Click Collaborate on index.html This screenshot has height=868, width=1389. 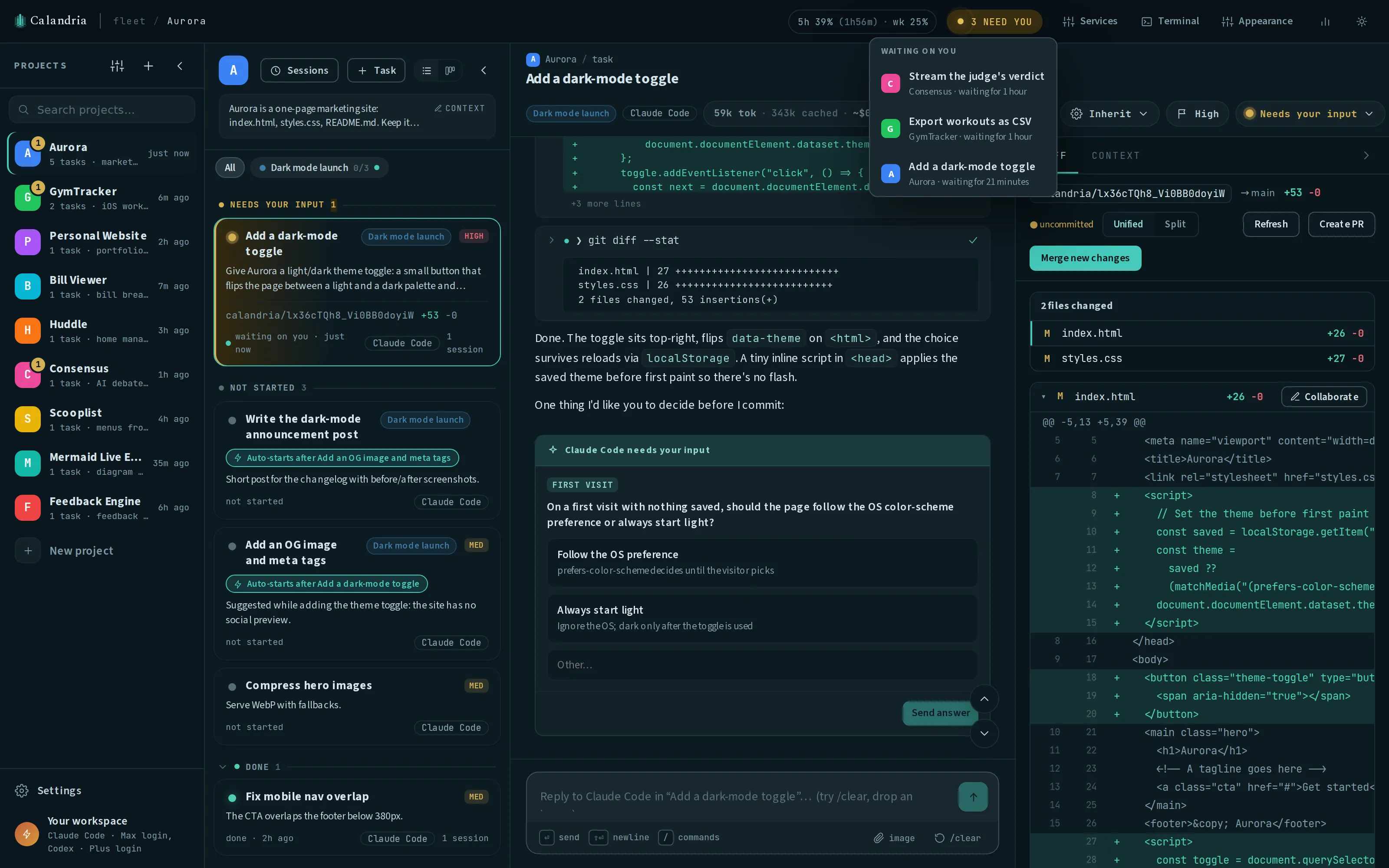1323,397
